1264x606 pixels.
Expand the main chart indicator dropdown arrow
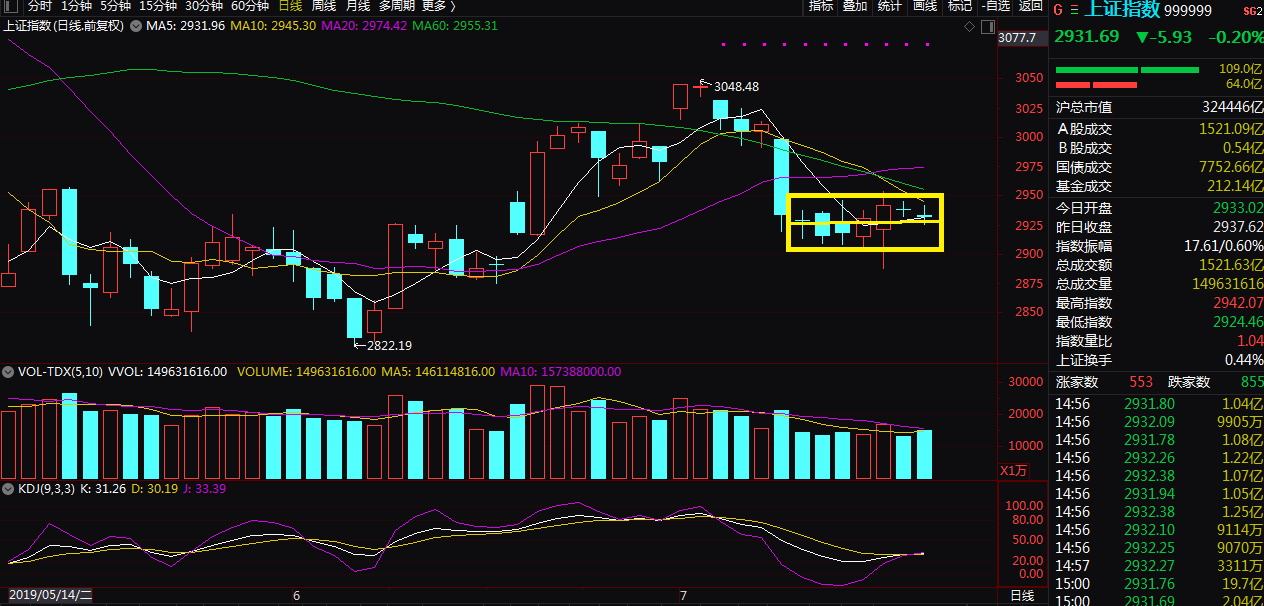[136, 26]
